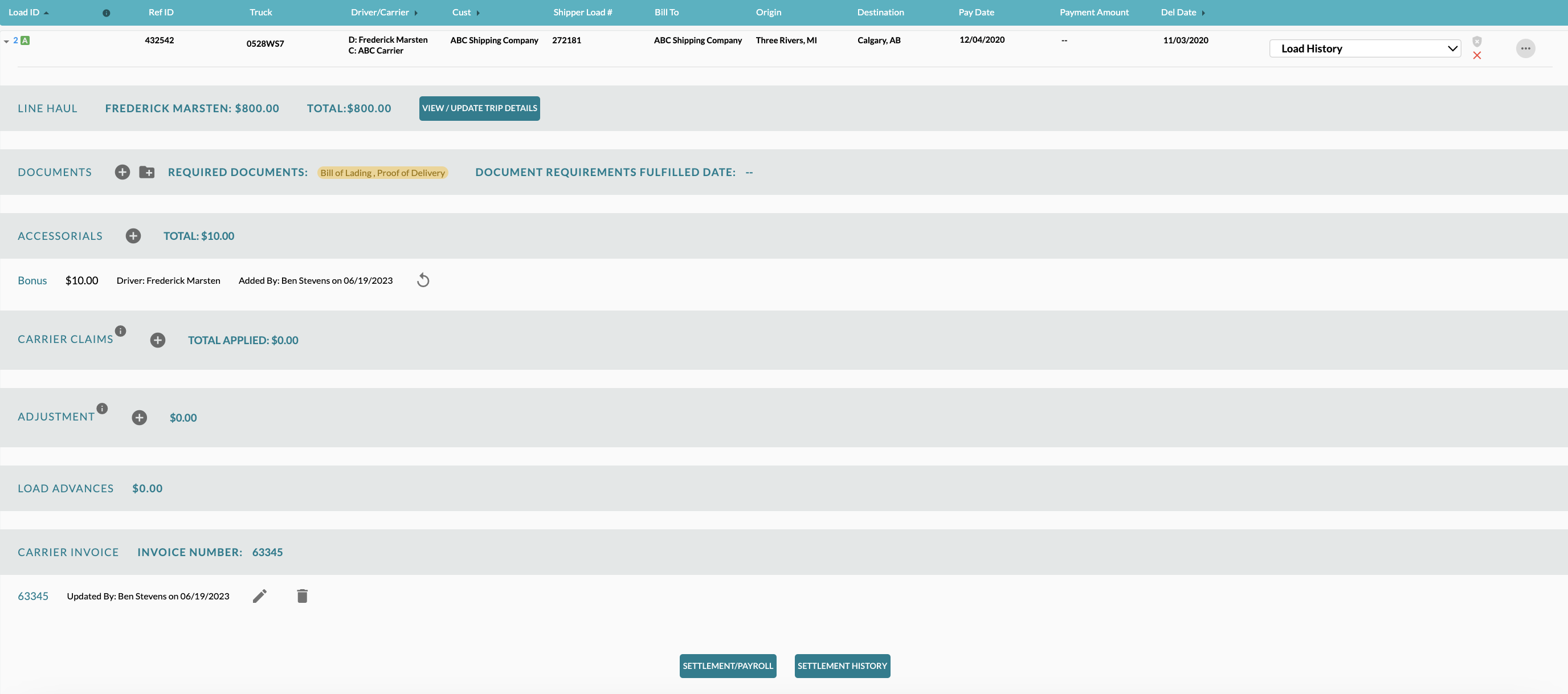This screenshot has height=694, width=1568.
Task: Click Accessorials TOTAL: $10.00 text
Action: [x=198, y=236]
